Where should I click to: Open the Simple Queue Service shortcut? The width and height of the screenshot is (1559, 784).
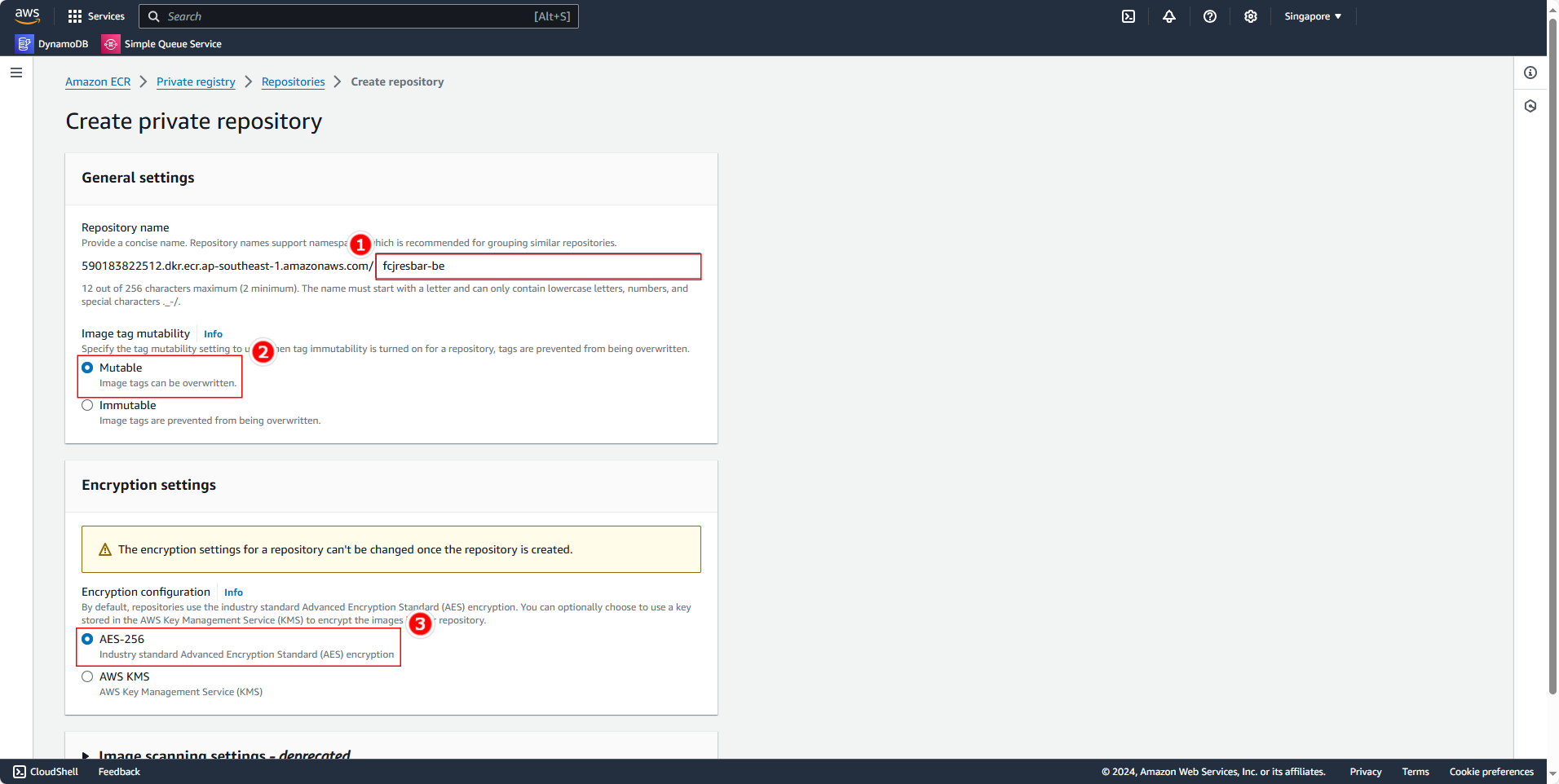click(x=162, y=44)
